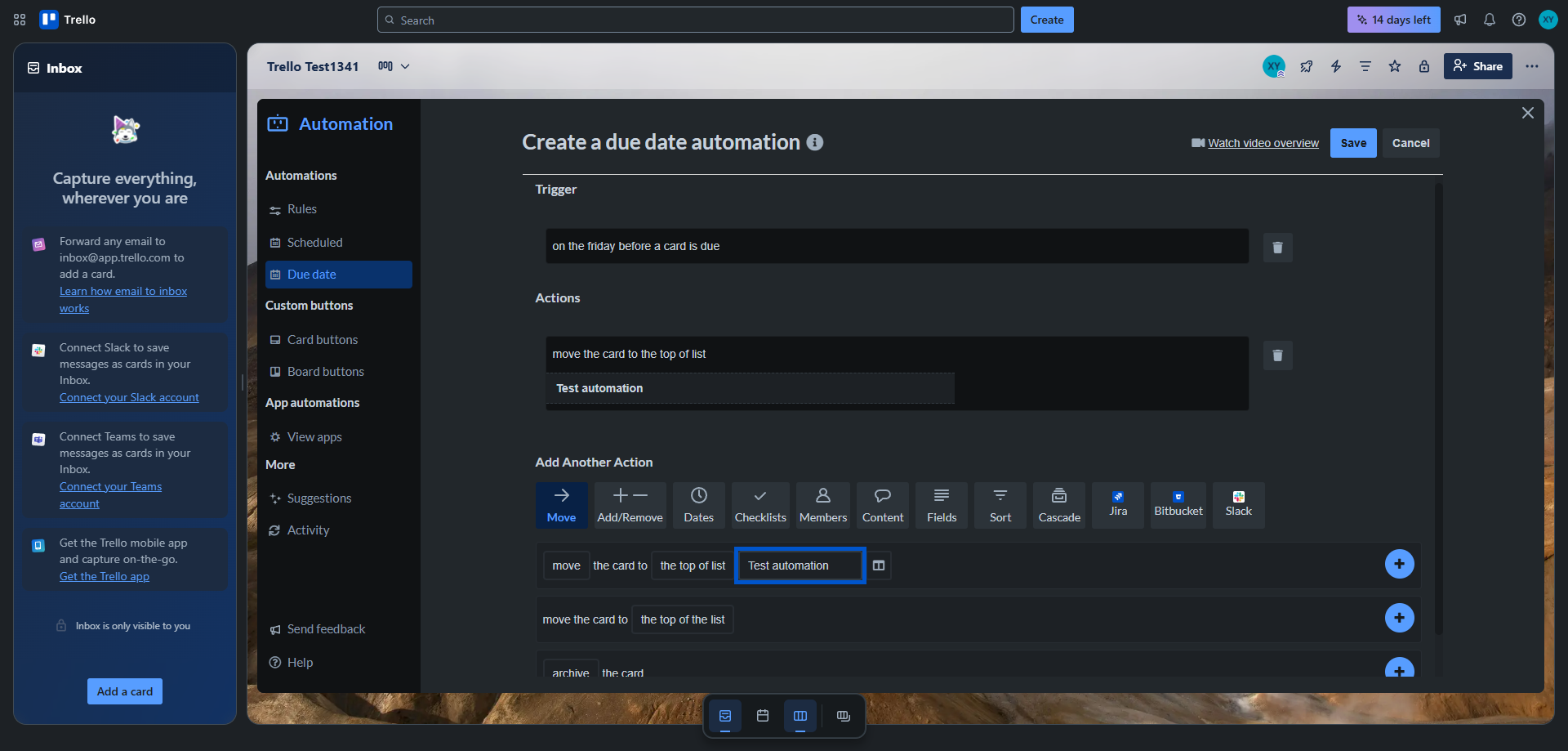Select the Jira action category
This screenshot has height=751, width=1568.
[1118, 505]
